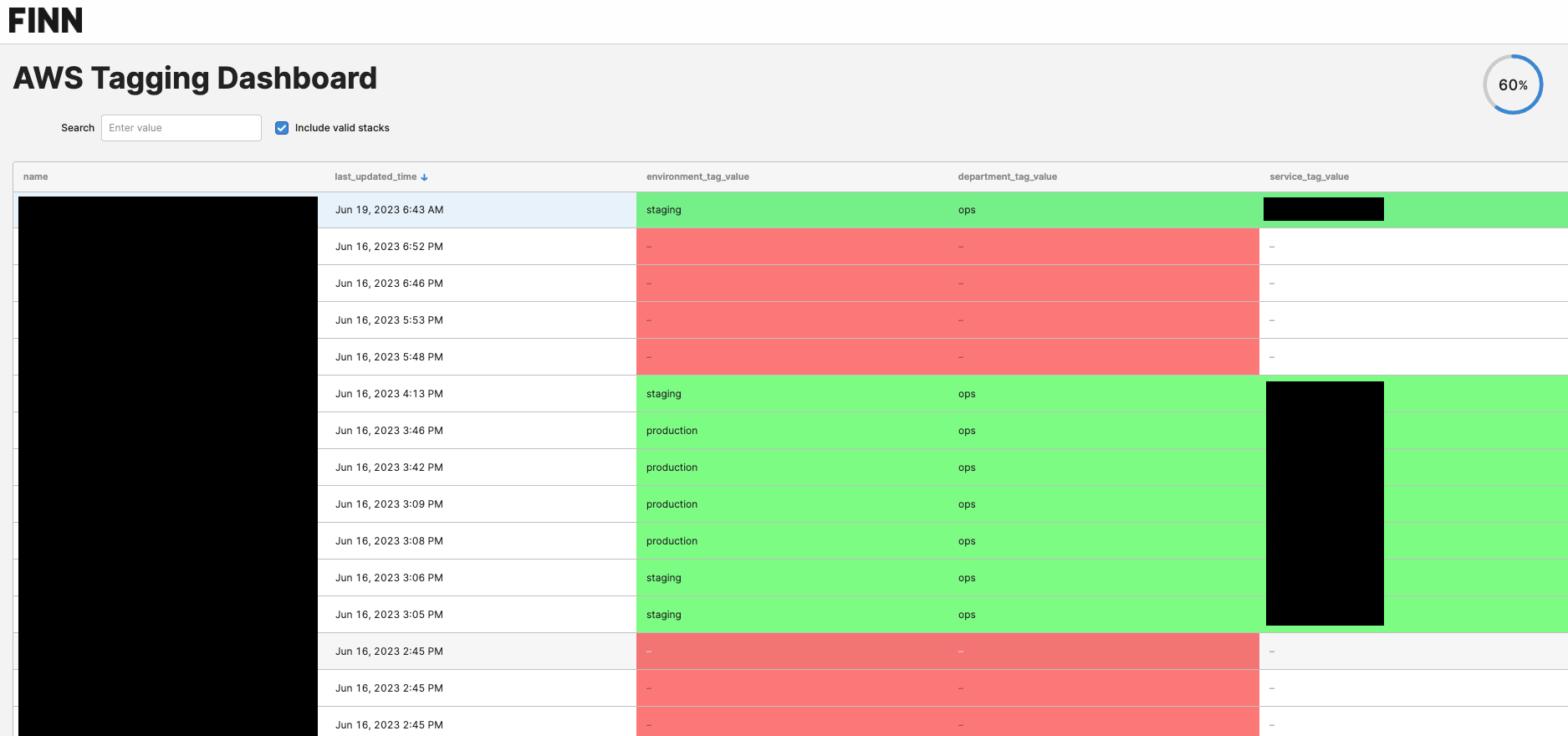The height and width of the screenshot is (736, 1568).
Task: Click ops in the 3:08 PM row
Action: [967, 541]
